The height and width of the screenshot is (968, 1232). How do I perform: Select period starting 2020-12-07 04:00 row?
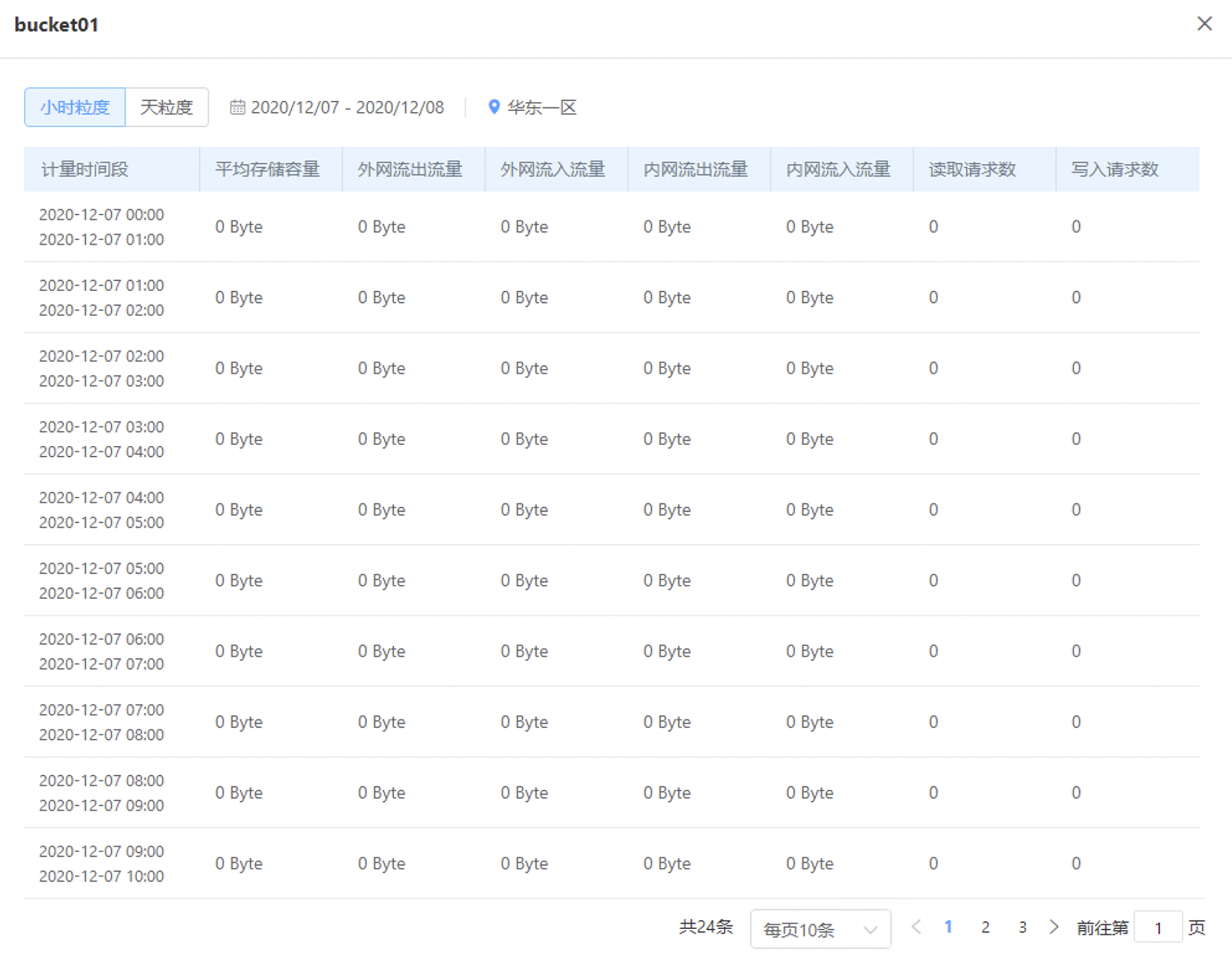[x=611, y=509]
